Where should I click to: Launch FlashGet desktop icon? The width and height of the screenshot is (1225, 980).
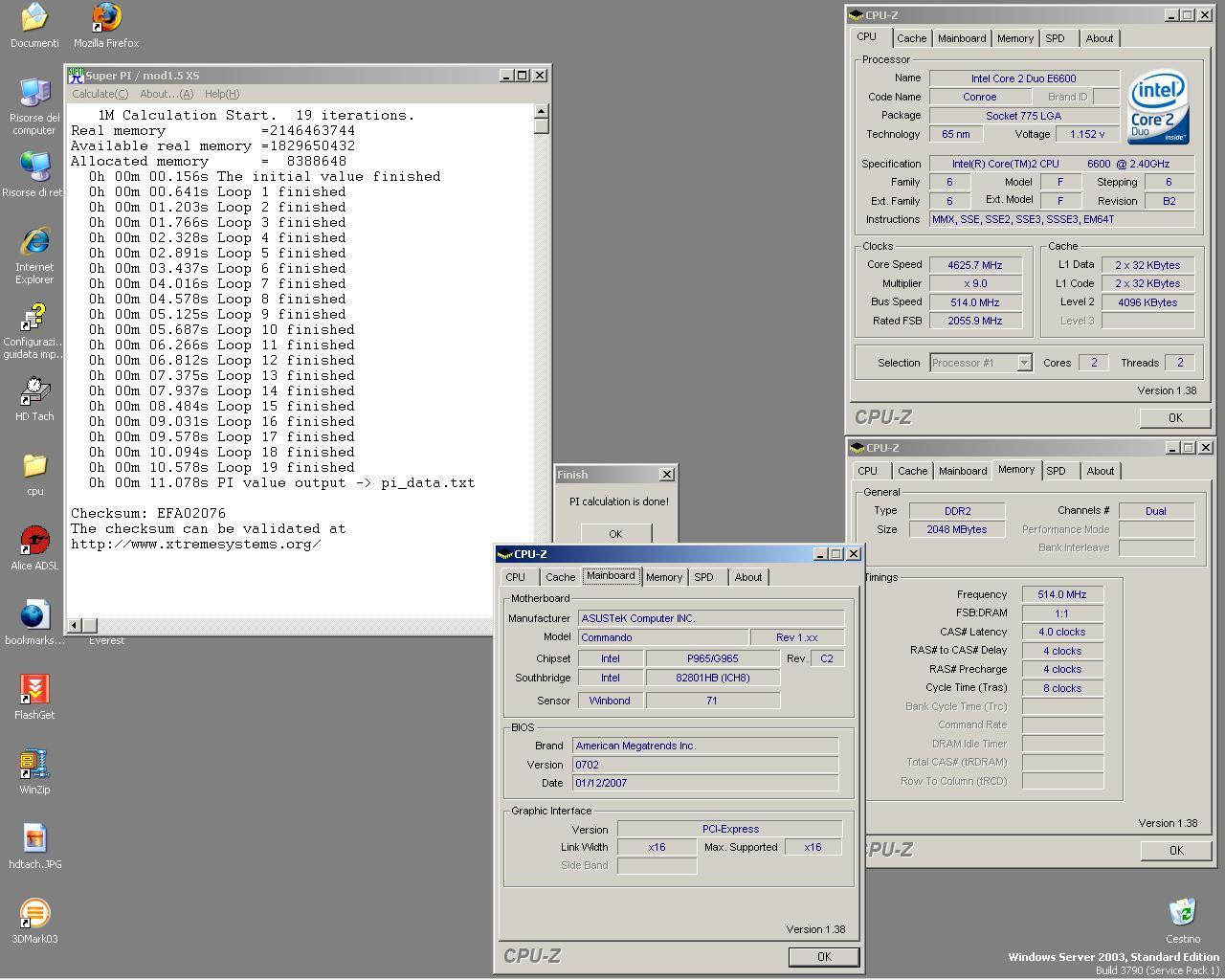click(x=34, y=697)
